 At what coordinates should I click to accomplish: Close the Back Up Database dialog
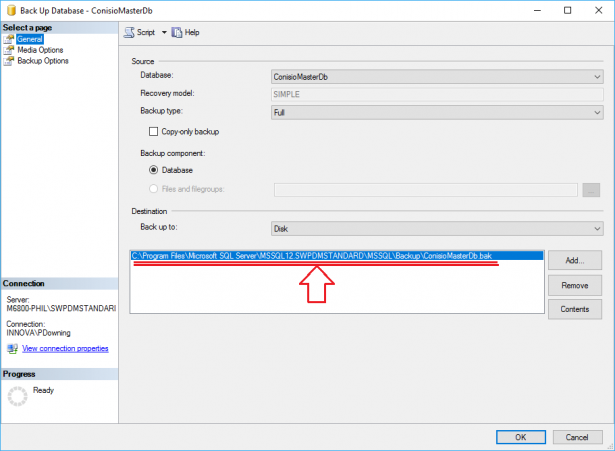(x=599, y=11)
